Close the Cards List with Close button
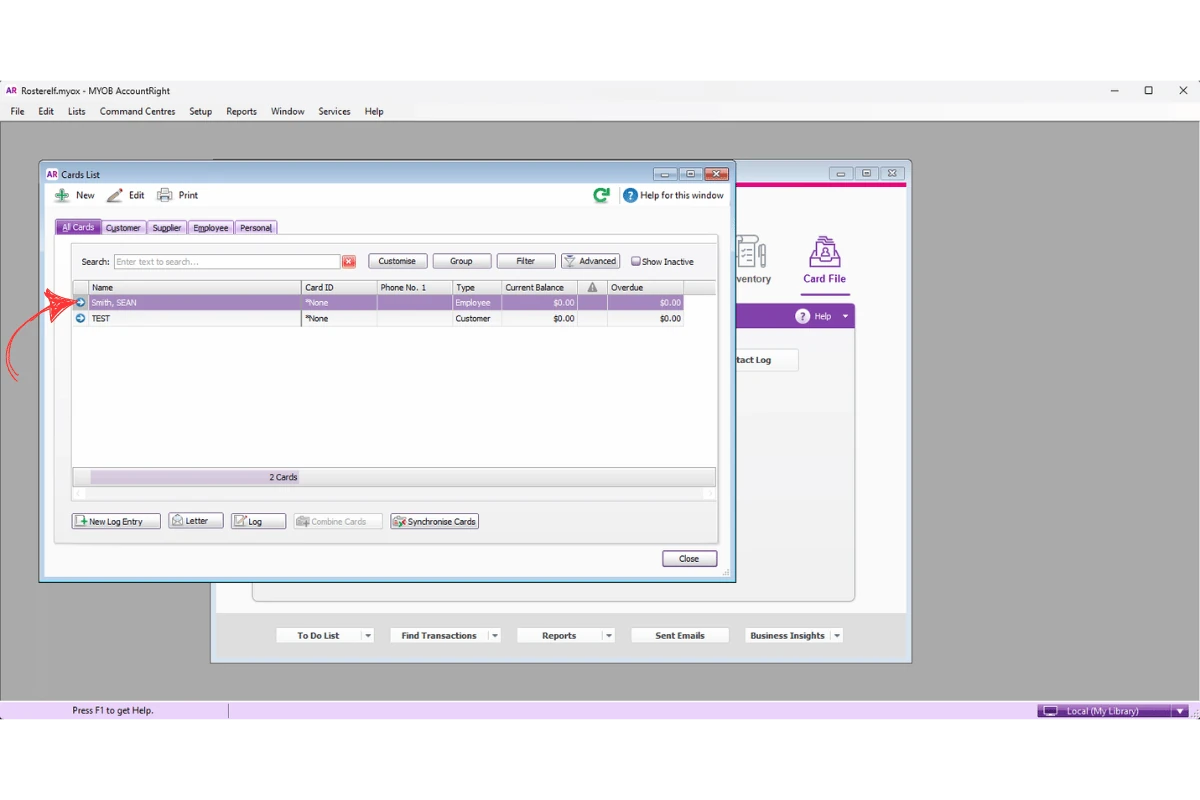This screenshot has height=800, width=1200. [689, 559]
